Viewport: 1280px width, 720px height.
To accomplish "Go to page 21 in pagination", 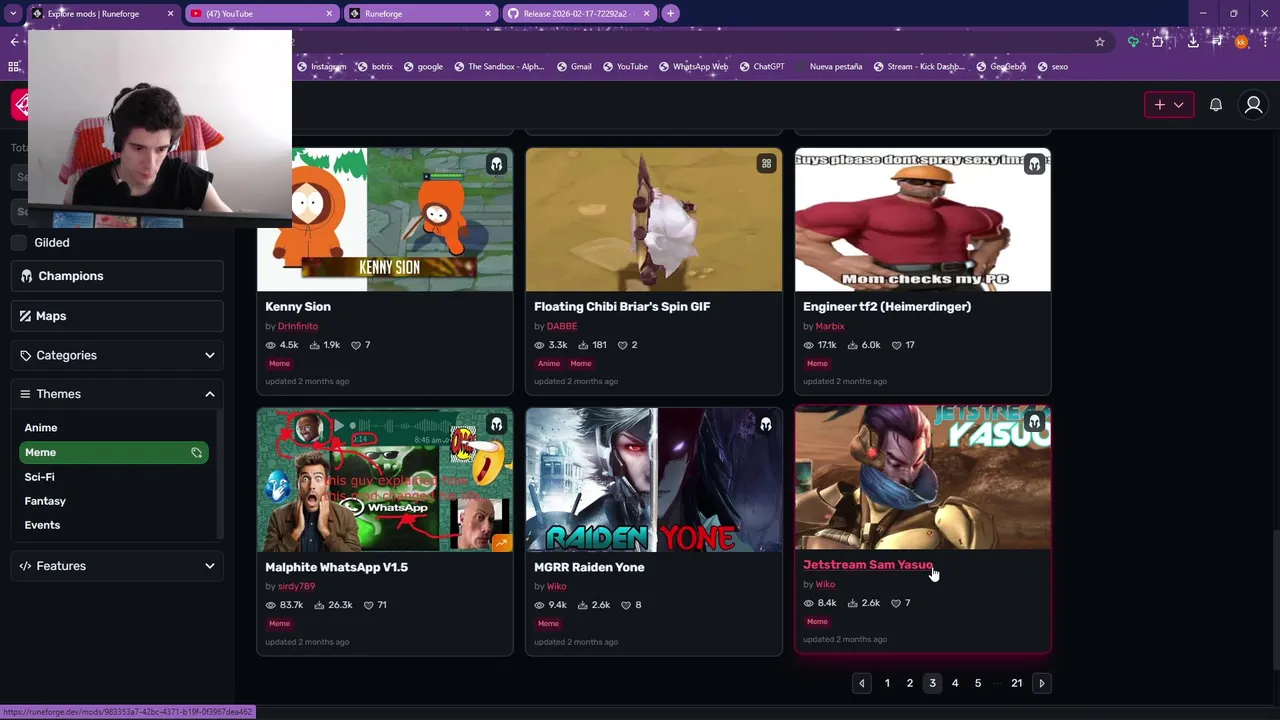I will click(x=1016, y=683).
